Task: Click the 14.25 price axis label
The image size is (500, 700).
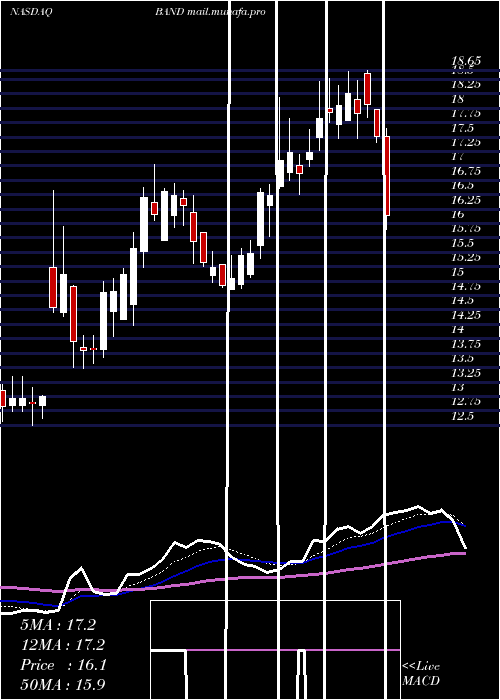Action: [466, 315]
